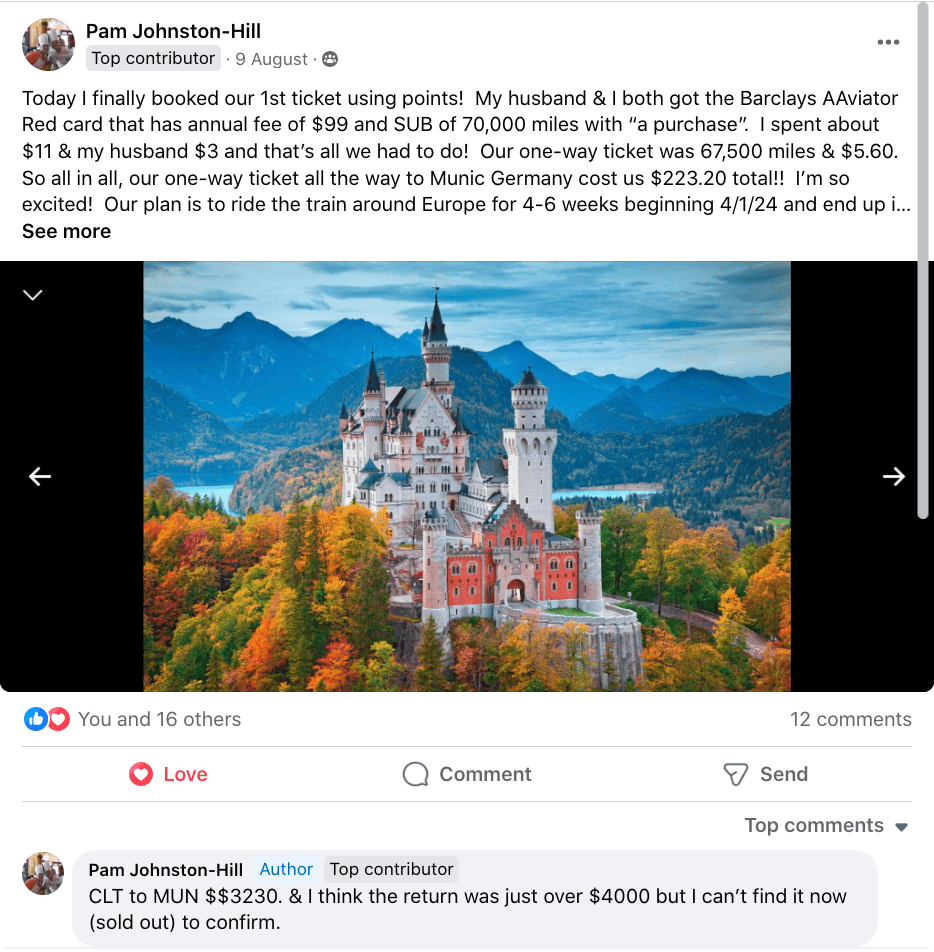Click the page vertical scrollbar
This screenshot has width=934, height=952.
[x=924, y=261]
